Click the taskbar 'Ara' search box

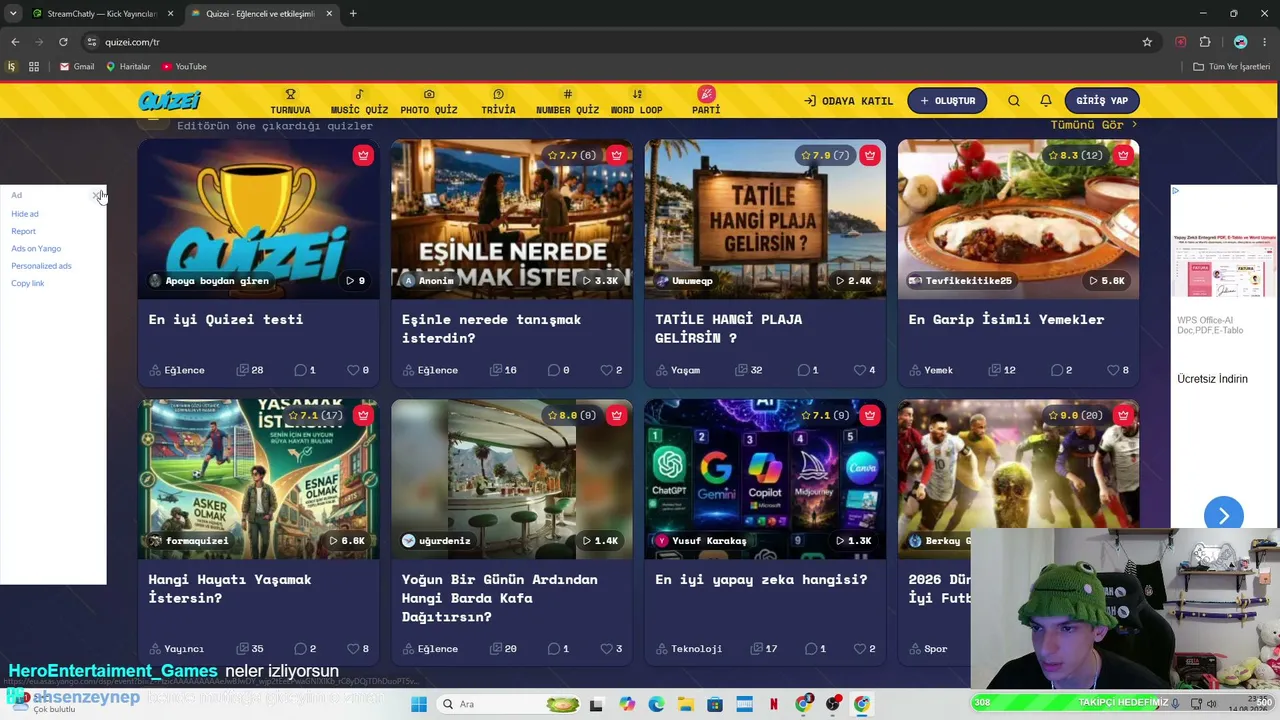coord(509,704)
